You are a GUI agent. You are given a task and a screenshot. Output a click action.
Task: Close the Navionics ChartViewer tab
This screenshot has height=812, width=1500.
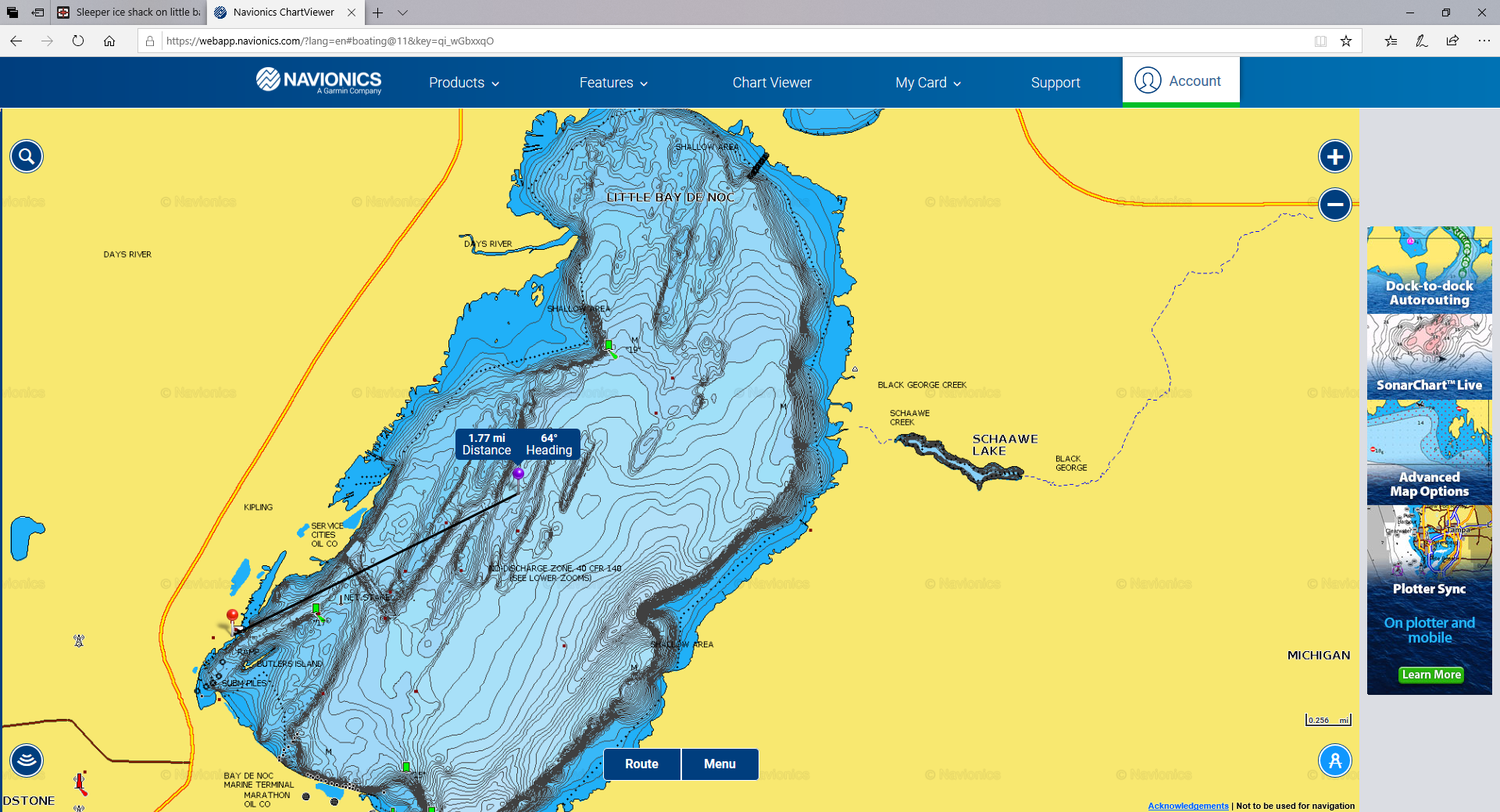coord(352,12)
